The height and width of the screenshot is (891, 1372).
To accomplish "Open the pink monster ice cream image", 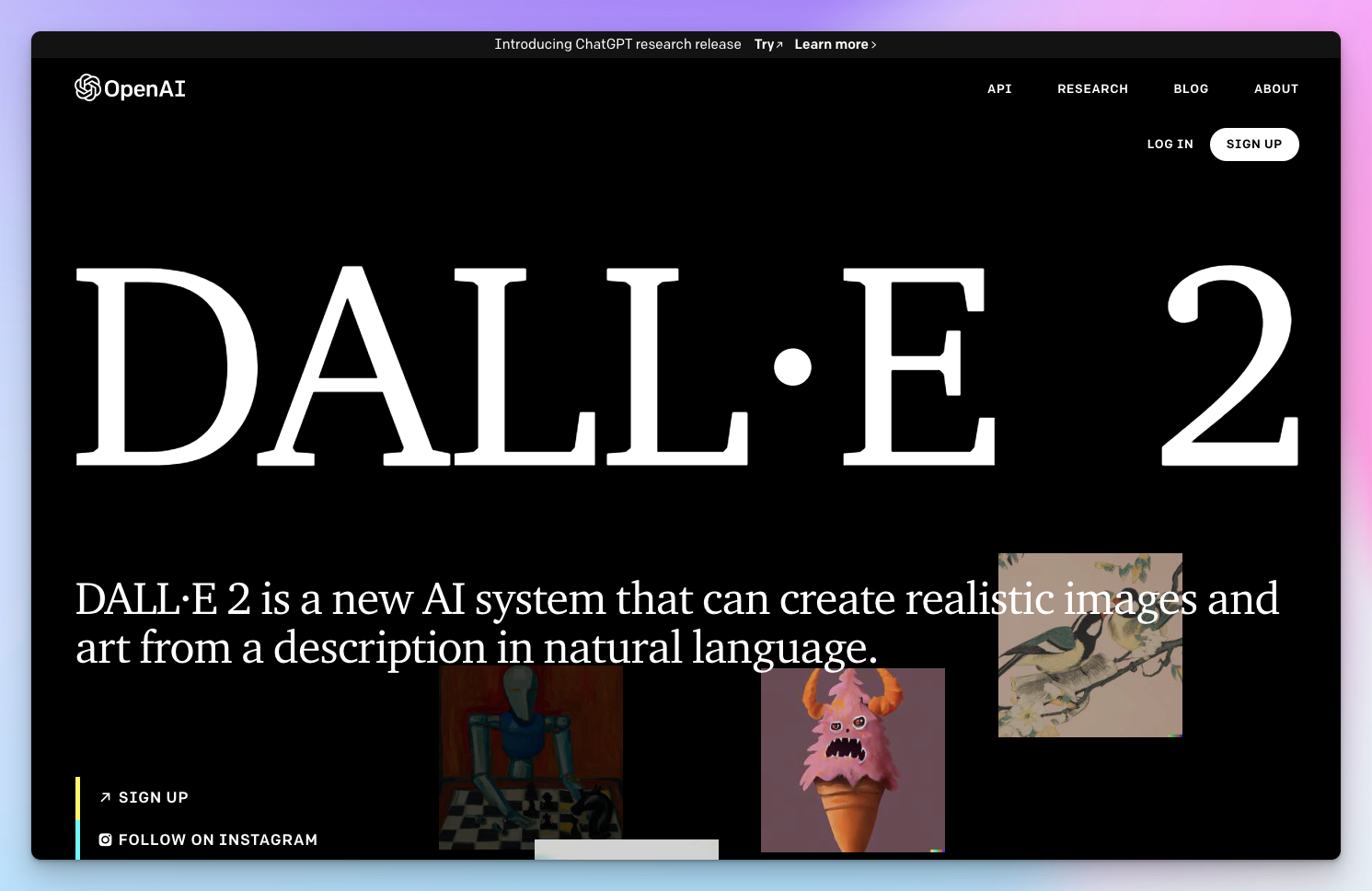I will pyautogui.click(x=853, y=760).
